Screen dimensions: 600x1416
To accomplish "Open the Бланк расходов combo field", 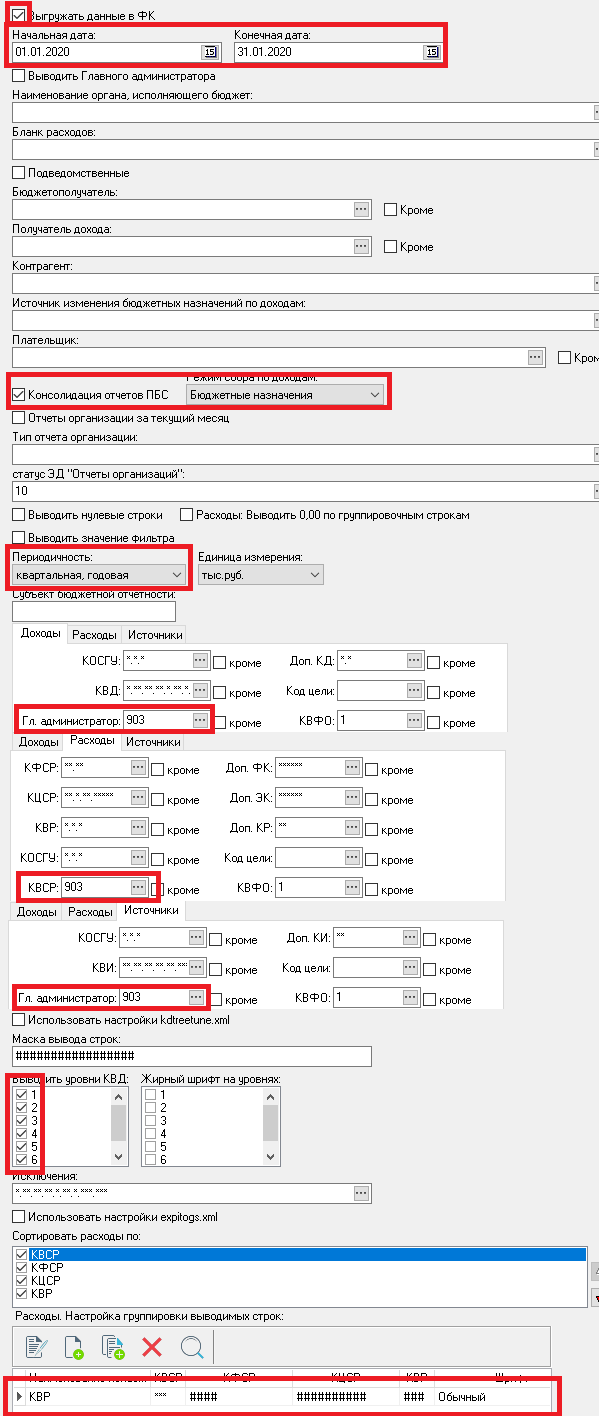I will coord(305,149).
